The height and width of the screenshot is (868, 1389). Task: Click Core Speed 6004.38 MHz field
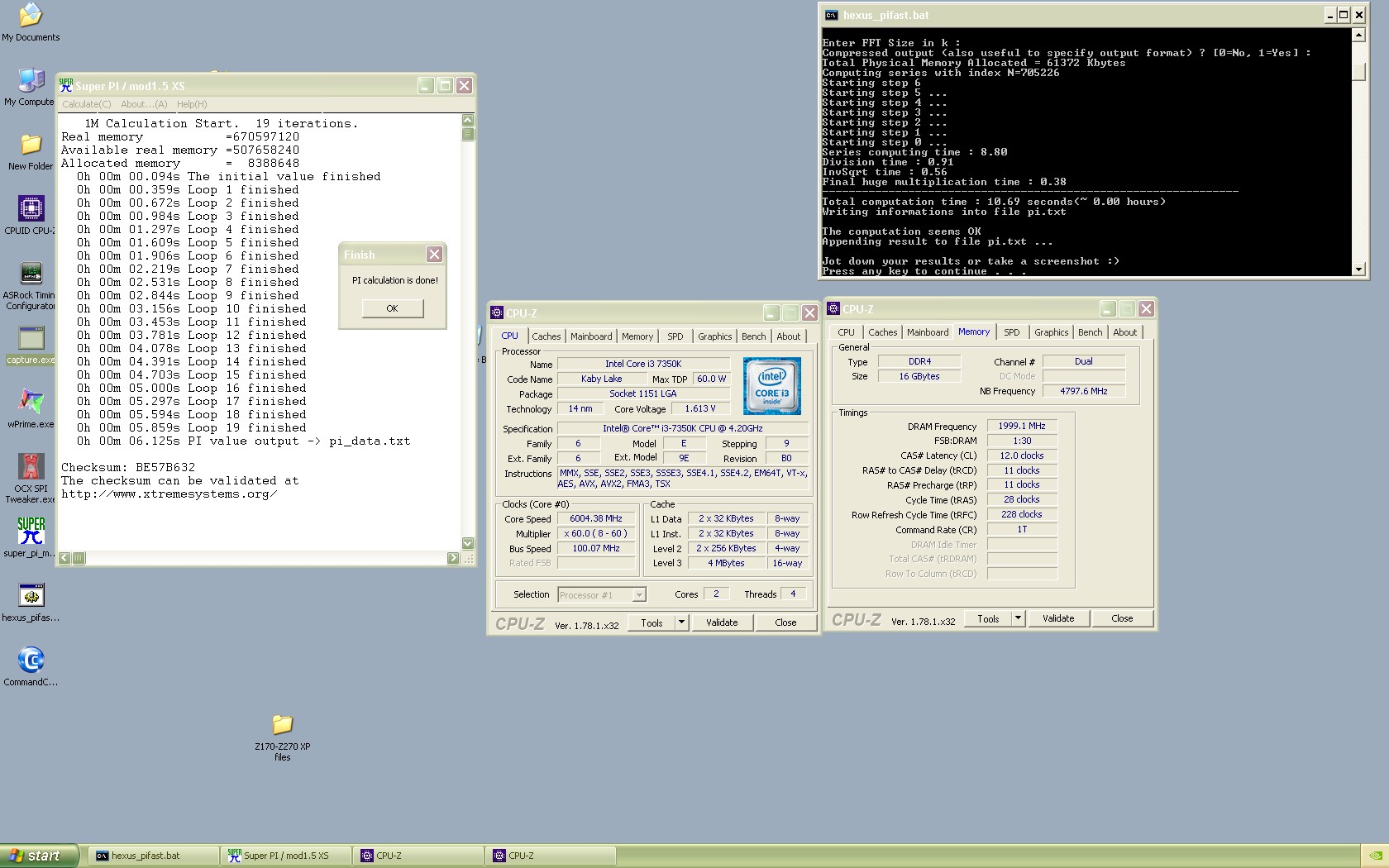point(596,519)
